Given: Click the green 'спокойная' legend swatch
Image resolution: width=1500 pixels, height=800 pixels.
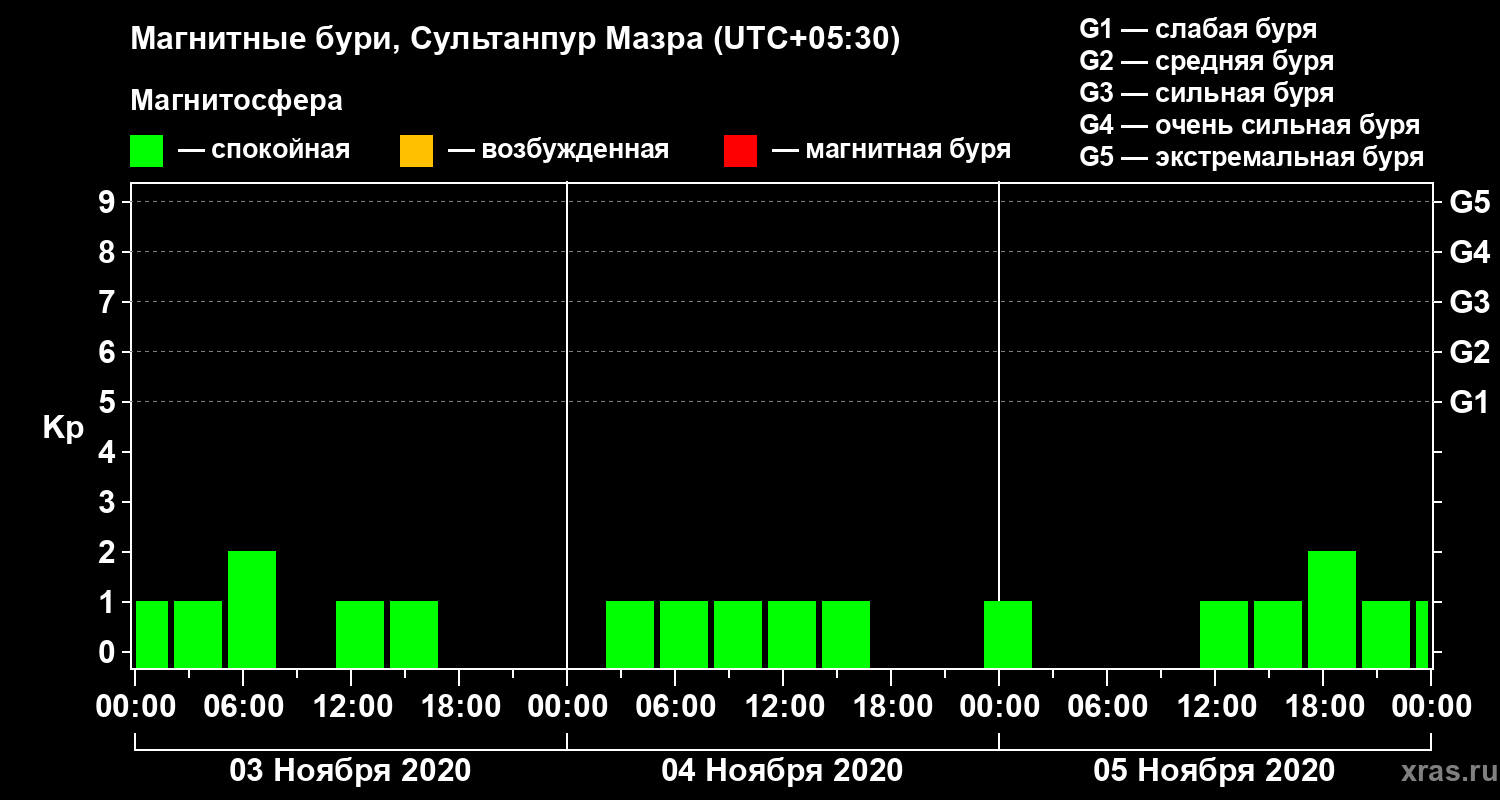Looking at the screenshot, I should tap(146, 151).
